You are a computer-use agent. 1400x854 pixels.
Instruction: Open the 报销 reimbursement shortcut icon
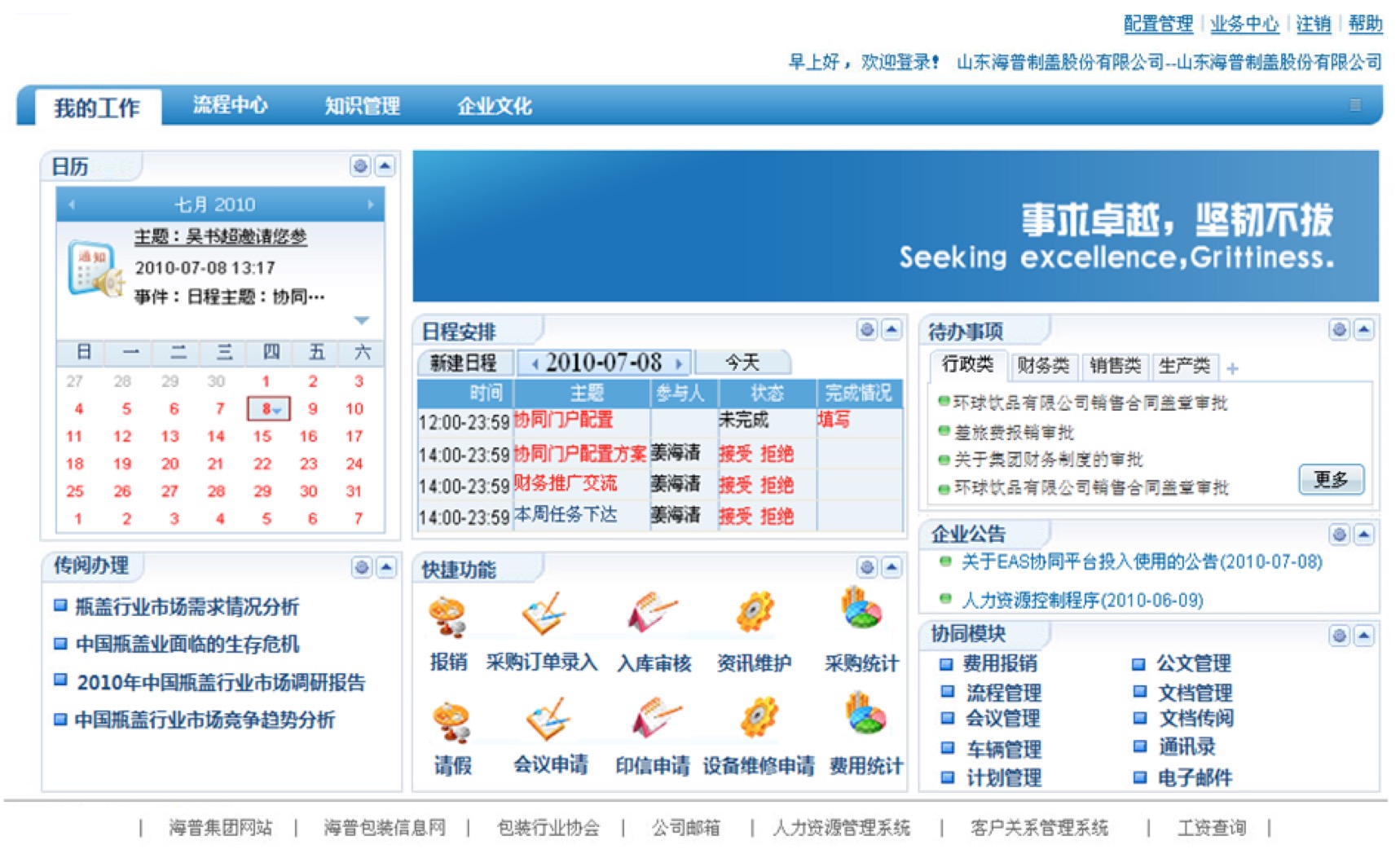[x=447, y=616]
